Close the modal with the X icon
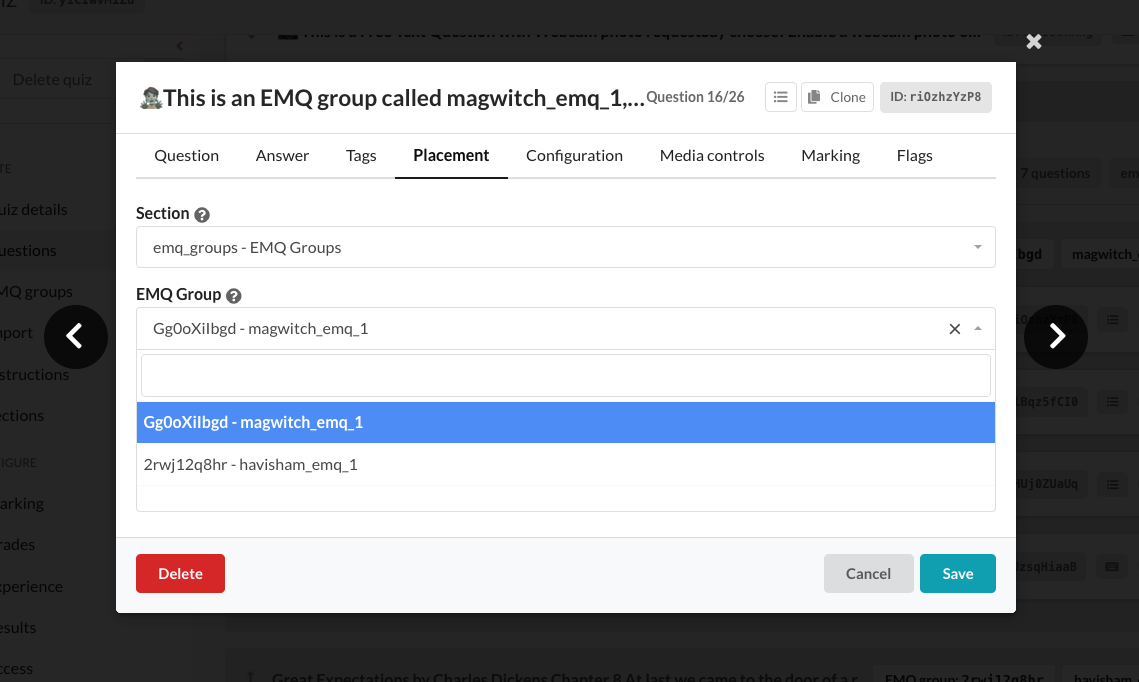This screenshot has height=682, width=1139. click(x=1034, y=41)
